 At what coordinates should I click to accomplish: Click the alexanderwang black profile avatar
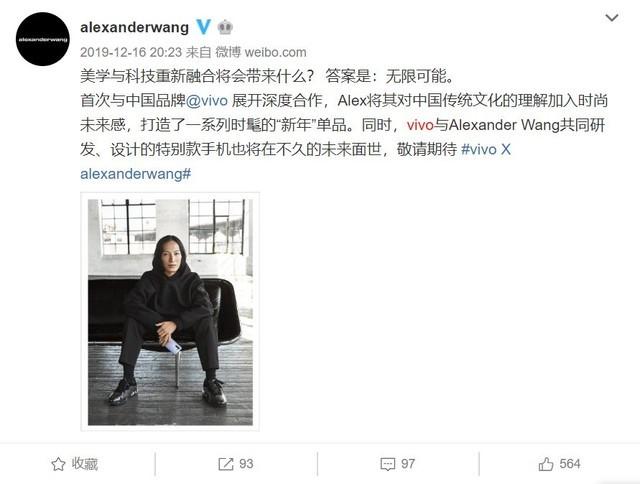pos(43,39)
